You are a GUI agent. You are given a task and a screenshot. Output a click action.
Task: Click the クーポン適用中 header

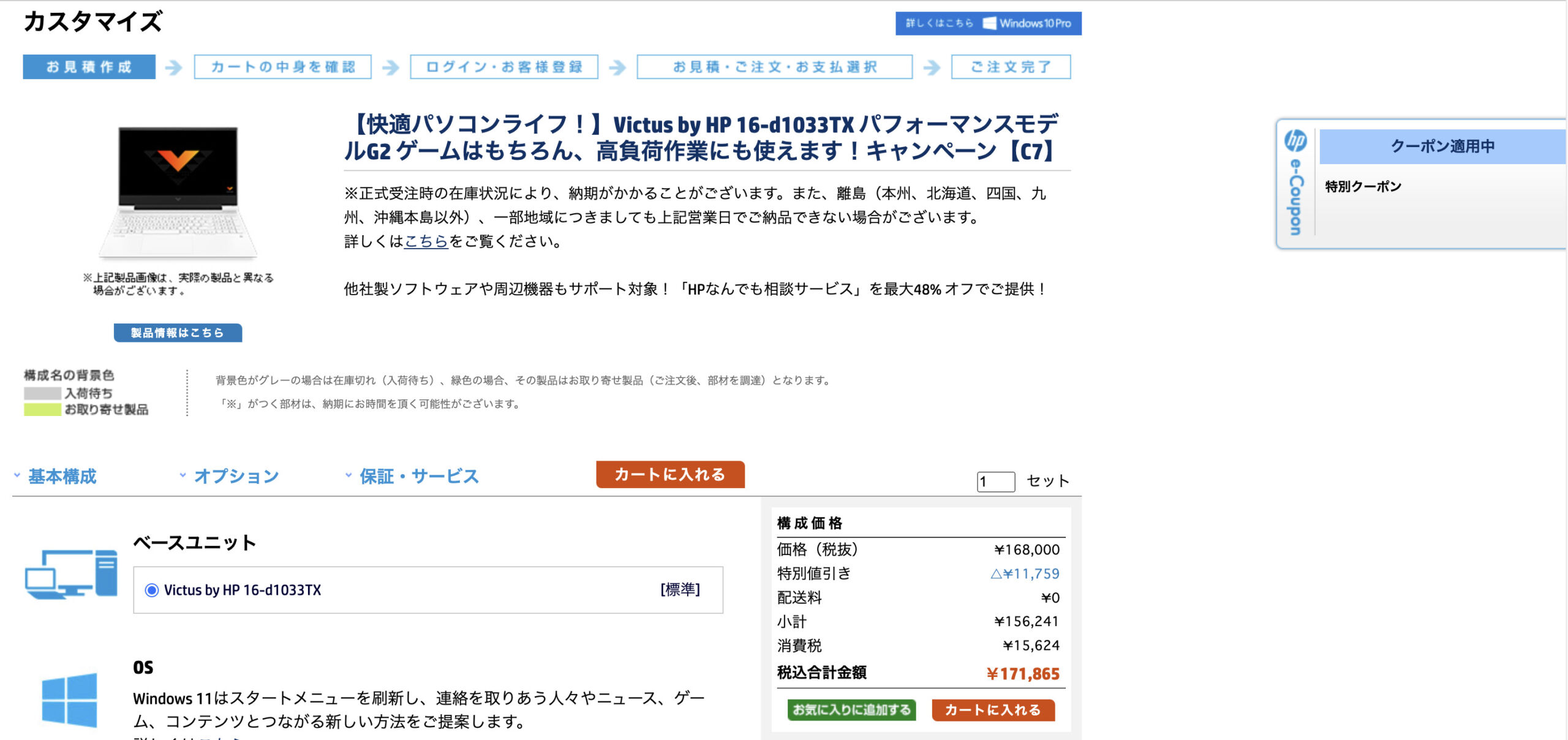[x=1442, y=146]
